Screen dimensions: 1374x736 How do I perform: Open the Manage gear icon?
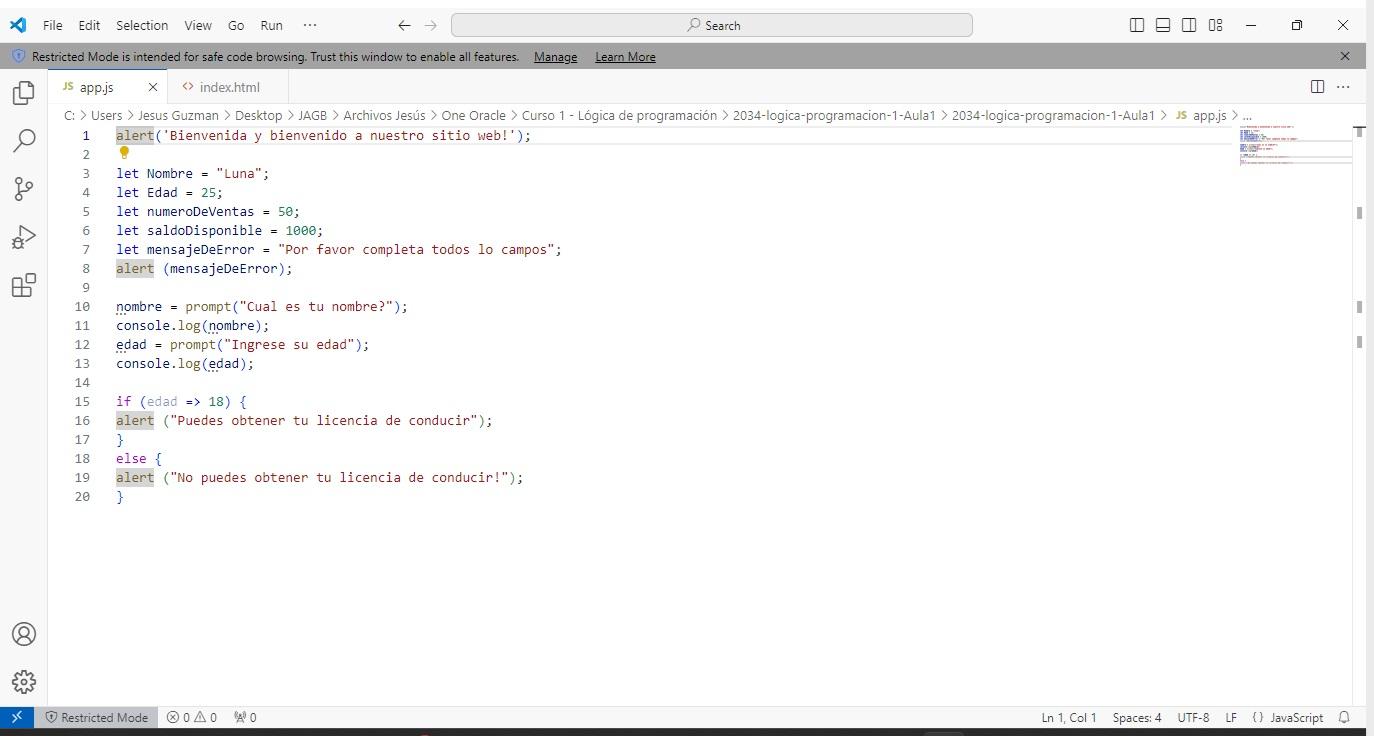pos(24,682)
